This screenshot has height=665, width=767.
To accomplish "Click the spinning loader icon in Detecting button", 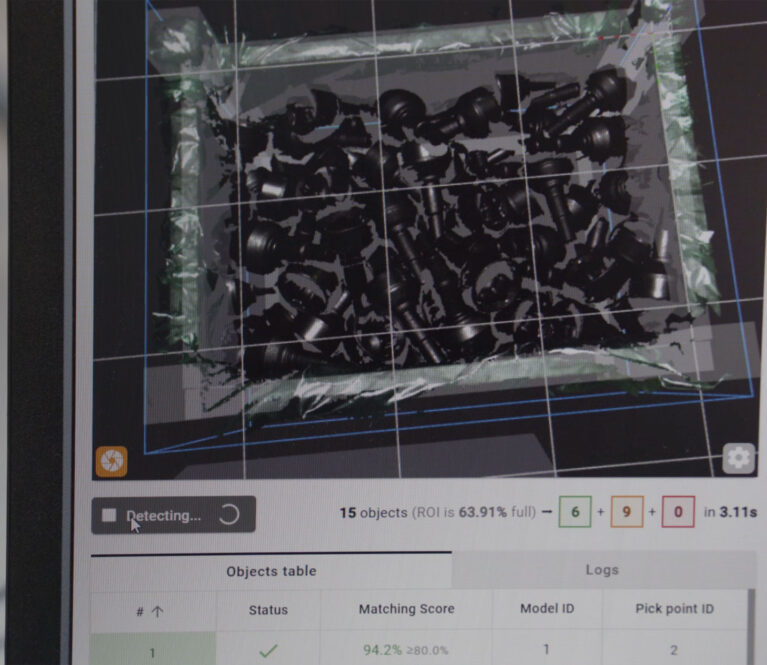I will click(x=228, y=514).
